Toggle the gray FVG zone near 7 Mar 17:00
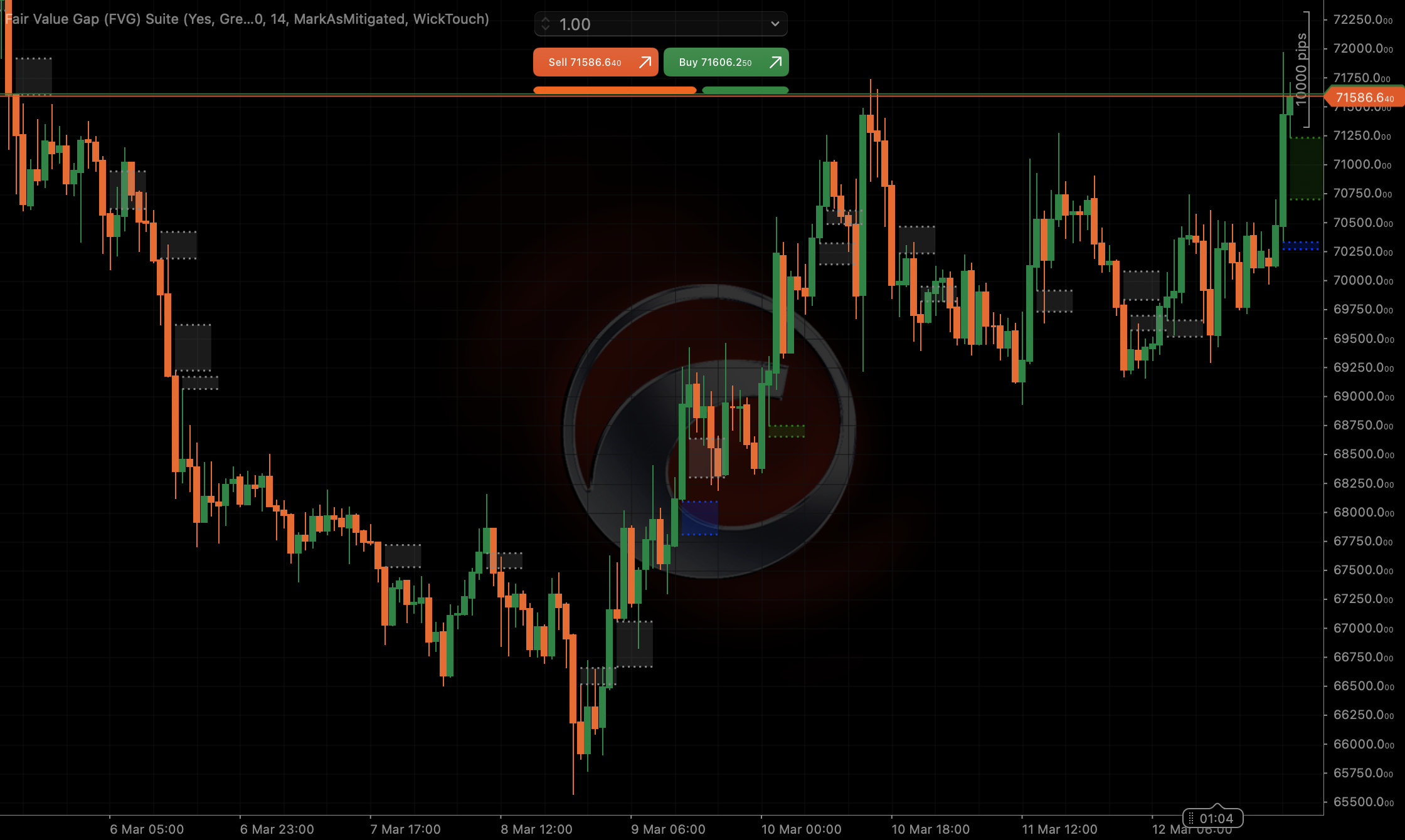Image resolution: width=1405 pixels, height=840 pixels. (403, 557)
